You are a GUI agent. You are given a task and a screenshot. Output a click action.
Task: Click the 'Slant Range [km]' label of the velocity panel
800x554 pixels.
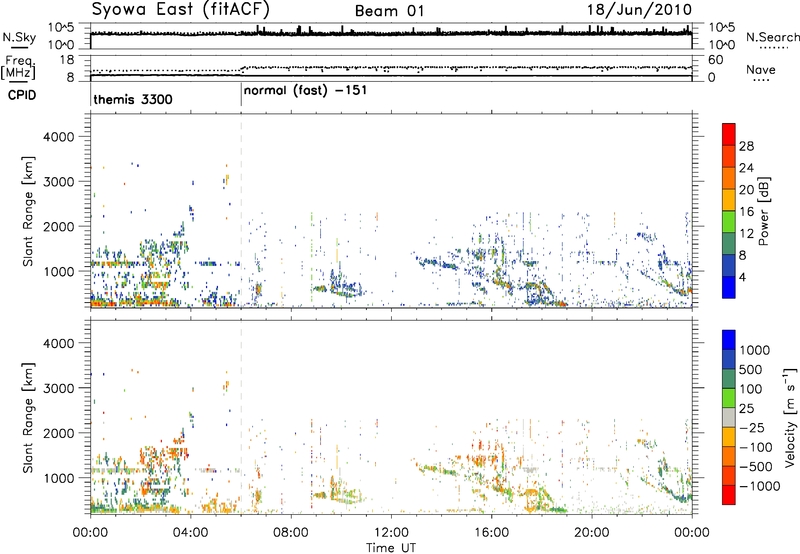pyautogui.click(x=28, y=417)
